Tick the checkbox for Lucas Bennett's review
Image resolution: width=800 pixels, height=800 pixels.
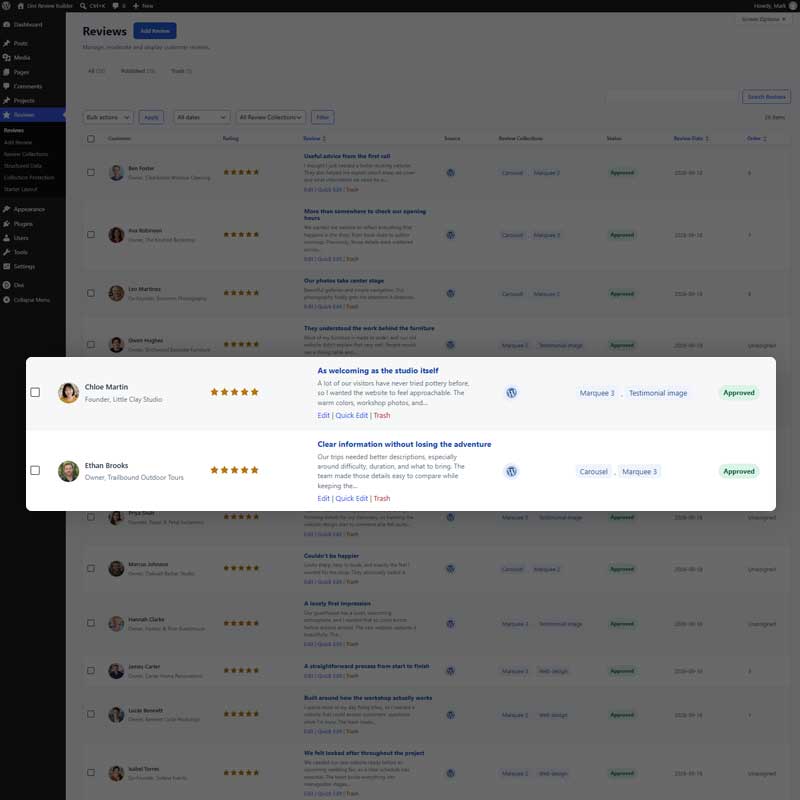coord(91,714)
